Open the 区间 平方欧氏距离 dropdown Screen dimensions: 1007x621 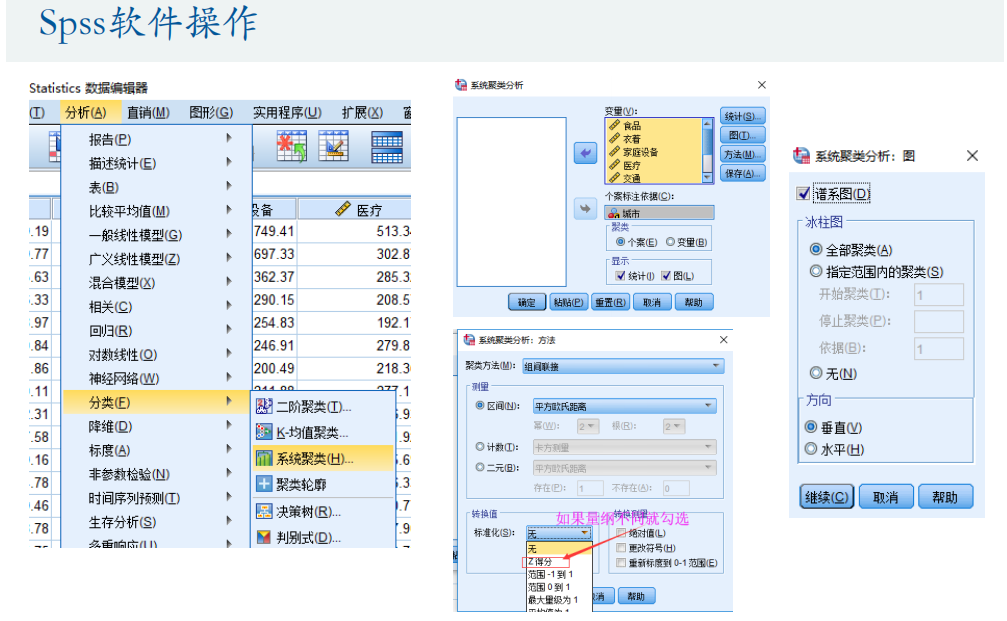point(624,406)
